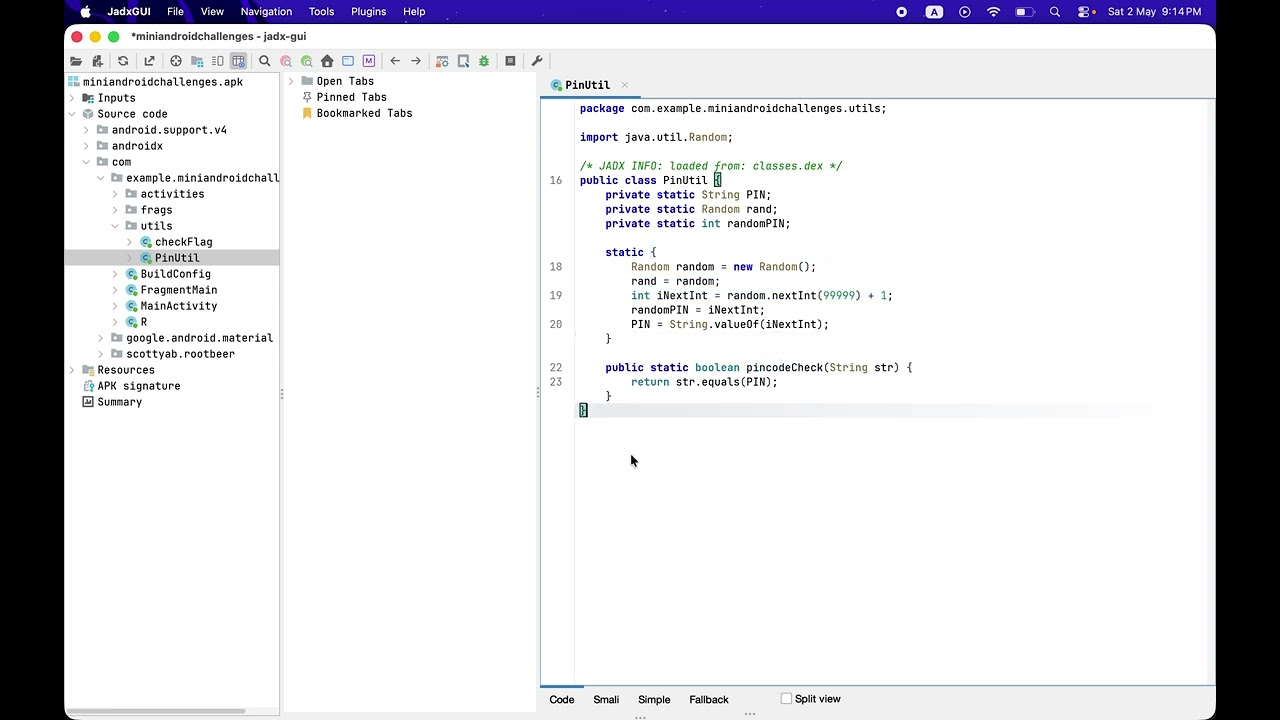Screen dimensions: 1280x720
Task: Open the File menu
Action: tap(175, 12)
